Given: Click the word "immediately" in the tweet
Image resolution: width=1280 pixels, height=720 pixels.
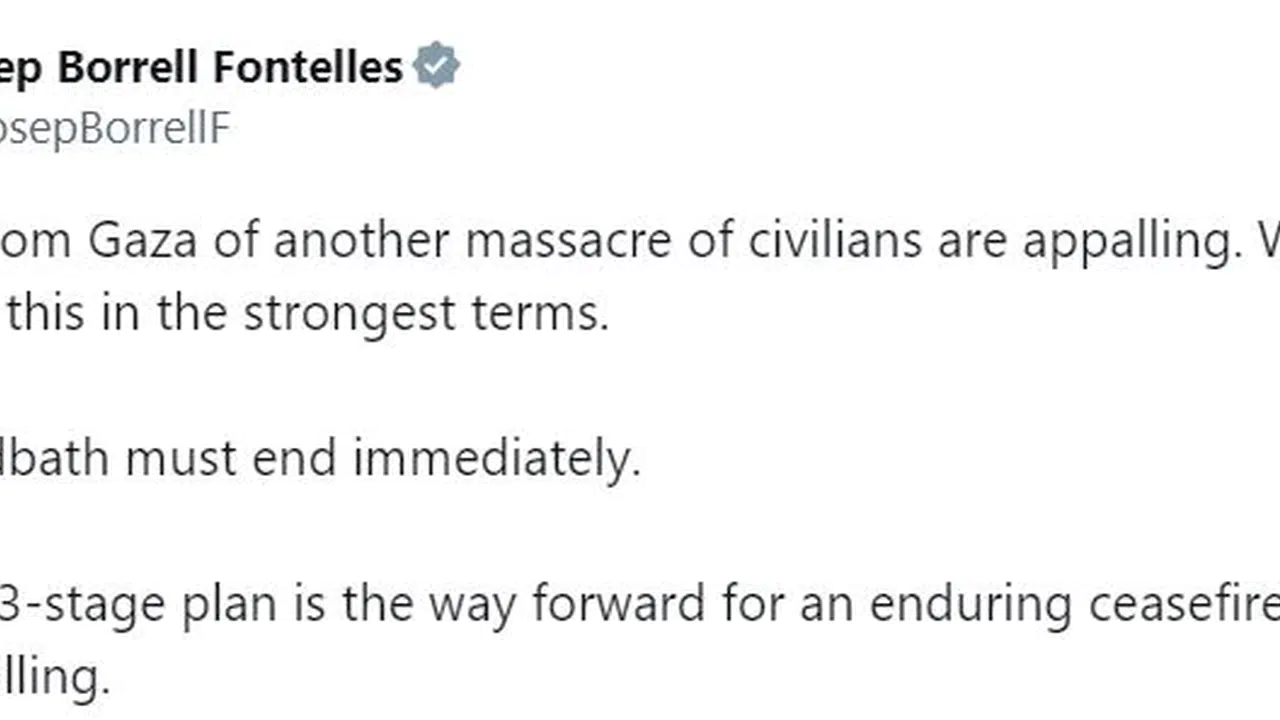Looking at the screenshot, I should (x=497, y=459).
